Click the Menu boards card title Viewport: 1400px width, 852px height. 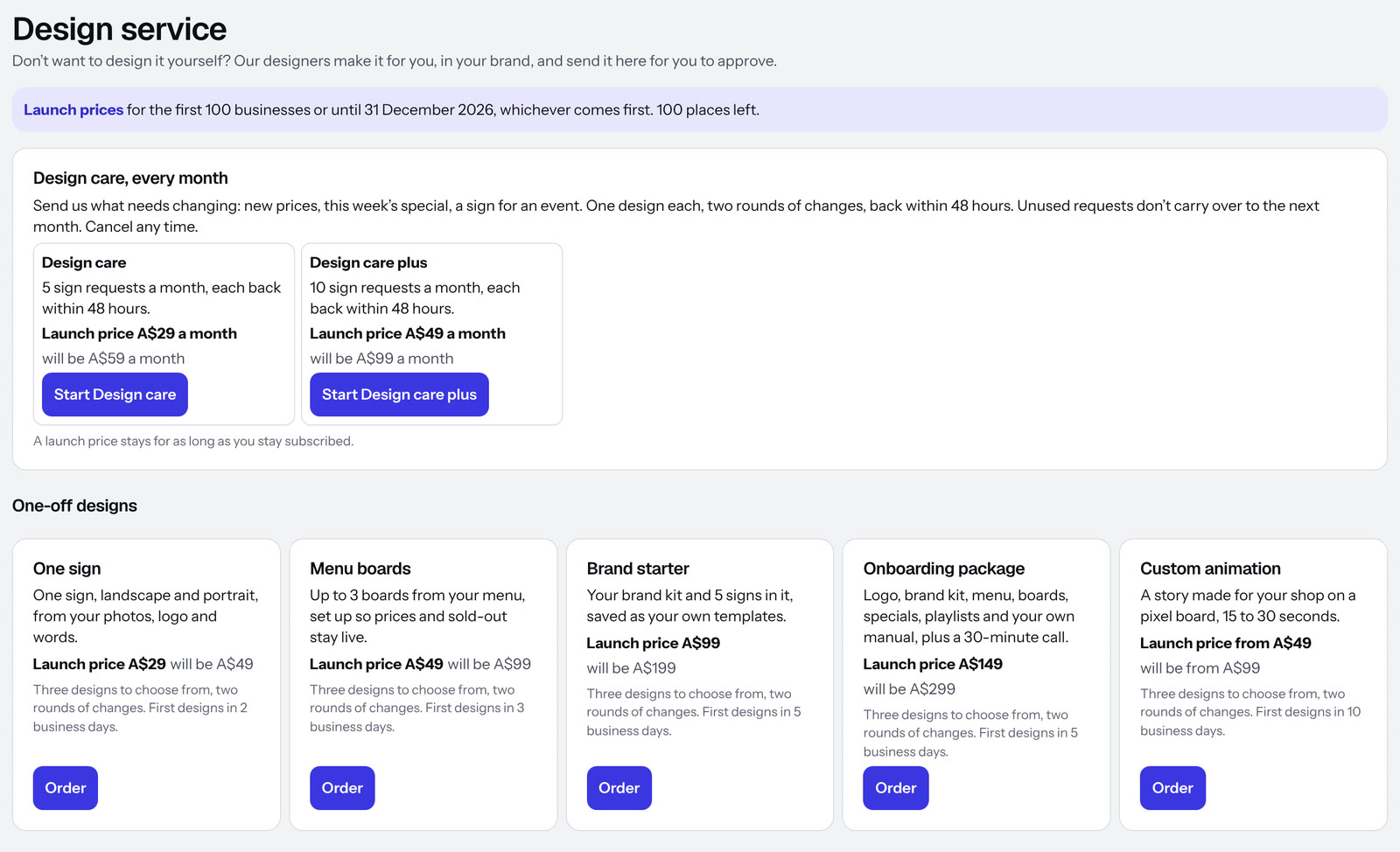click(360, 569)
